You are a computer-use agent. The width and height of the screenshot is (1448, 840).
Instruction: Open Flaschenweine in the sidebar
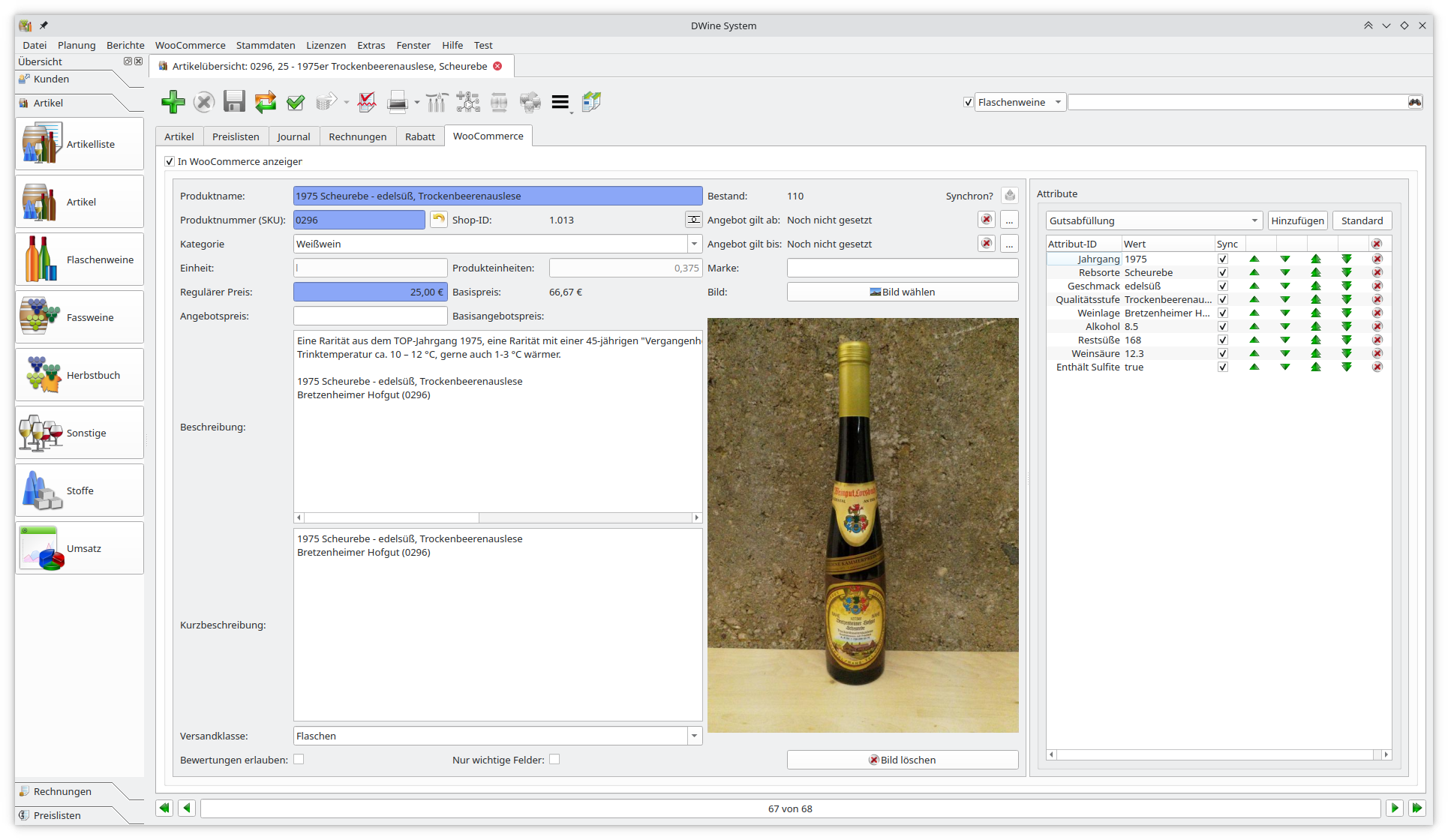[x=80, y=259]
